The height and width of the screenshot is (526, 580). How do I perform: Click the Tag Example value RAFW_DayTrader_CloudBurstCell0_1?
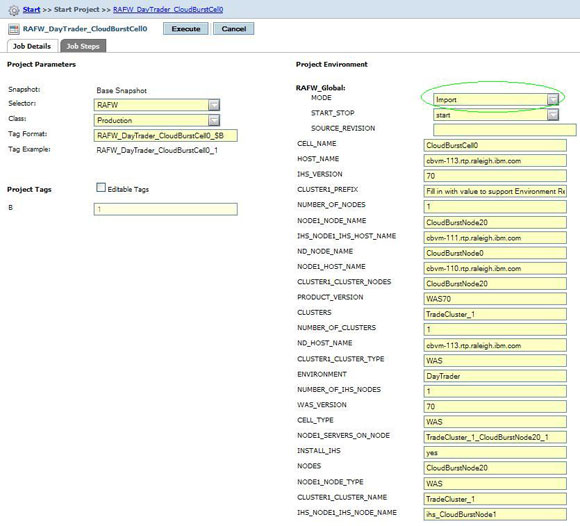157,151
